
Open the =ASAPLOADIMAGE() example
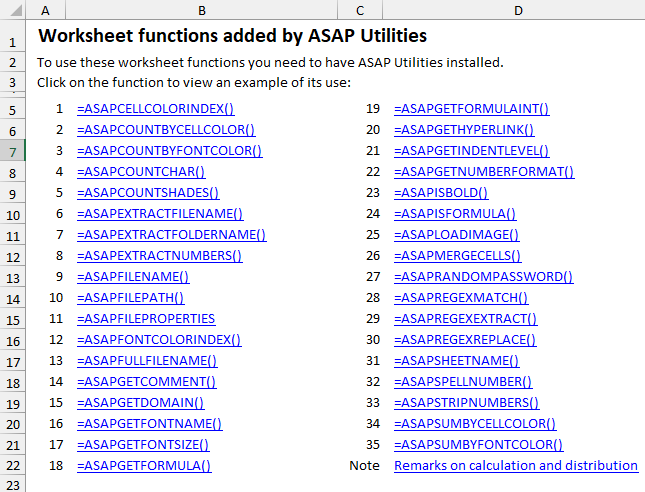click(457, 234)
